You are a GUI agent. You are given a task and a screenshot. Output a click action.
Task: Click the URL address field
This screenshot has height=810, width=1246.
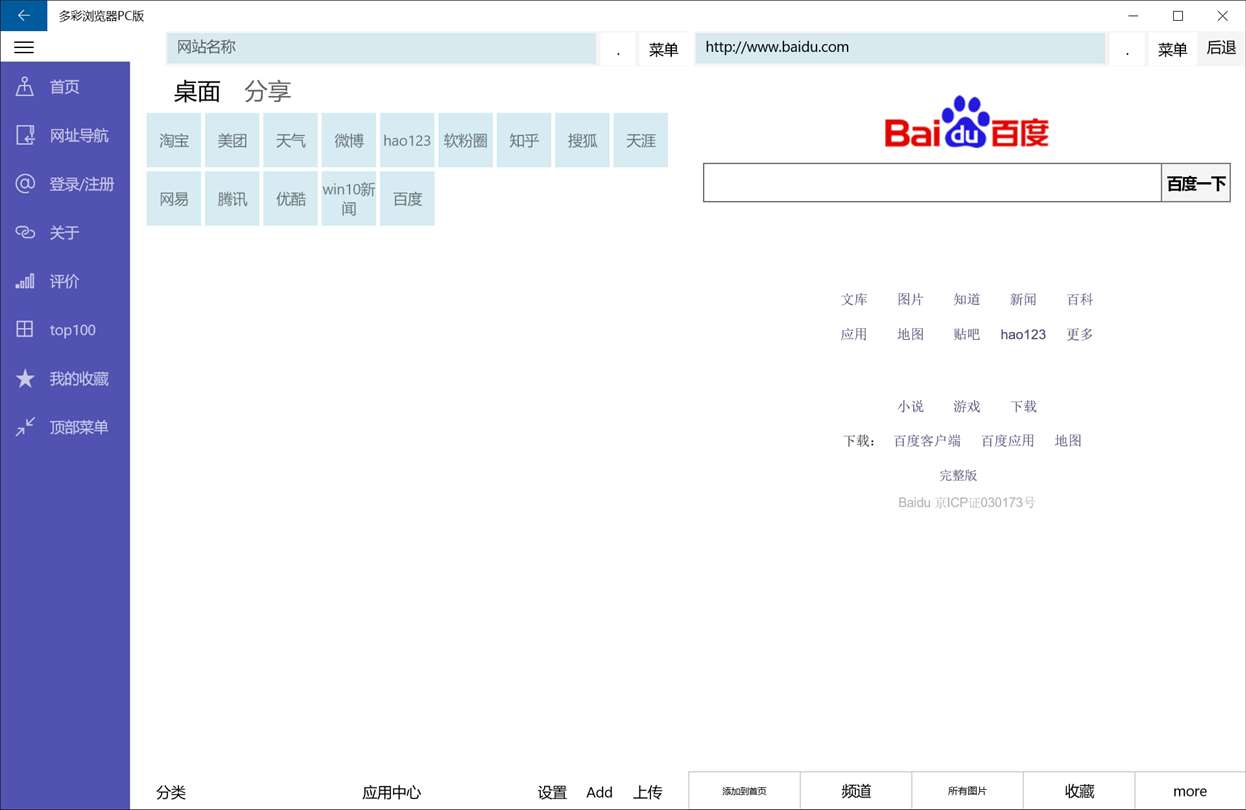(x=901, y=47)
